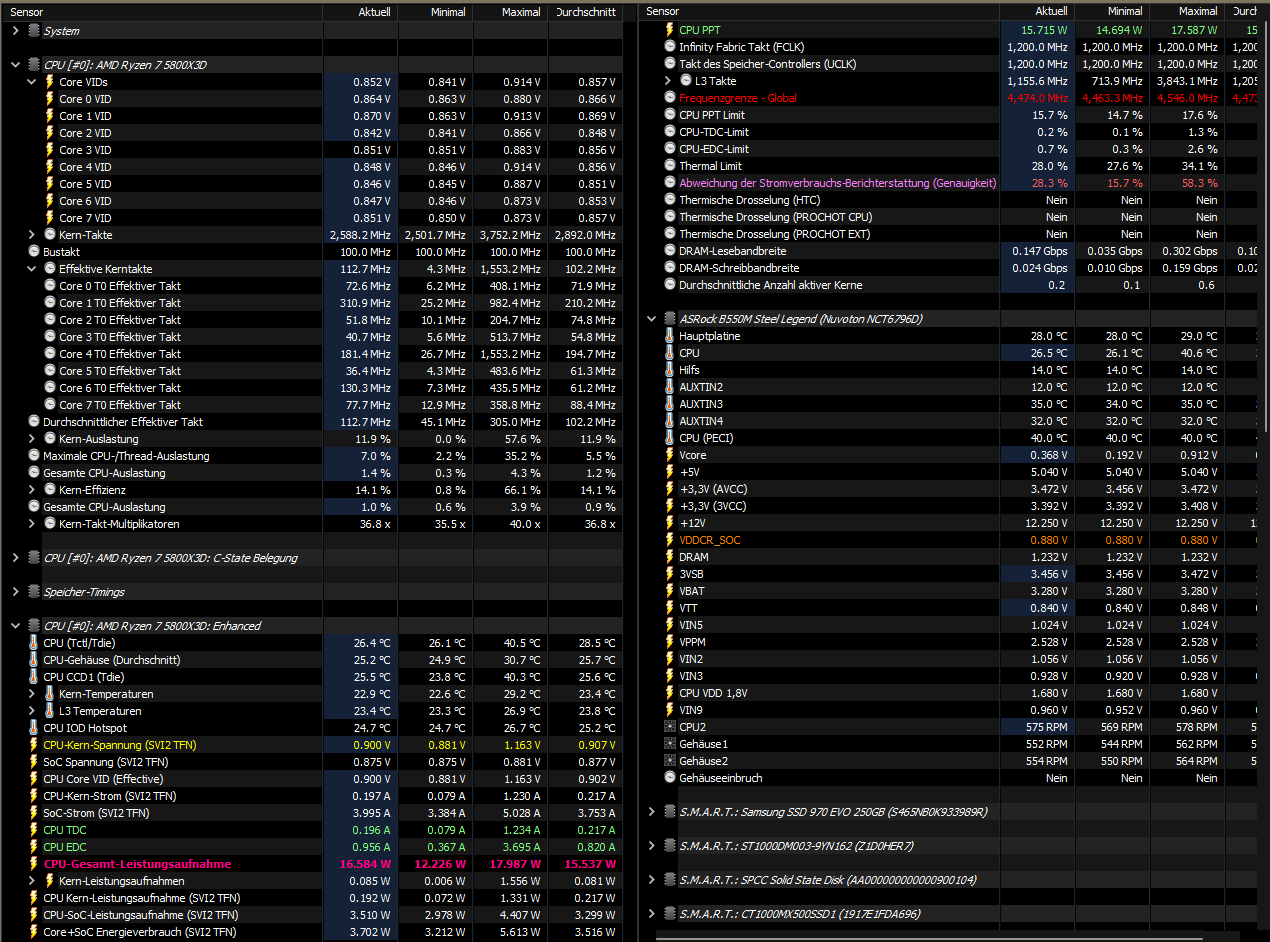Collapse the AMD Ryzen 7 5800X3D: Enhanced group

point(16,626)
